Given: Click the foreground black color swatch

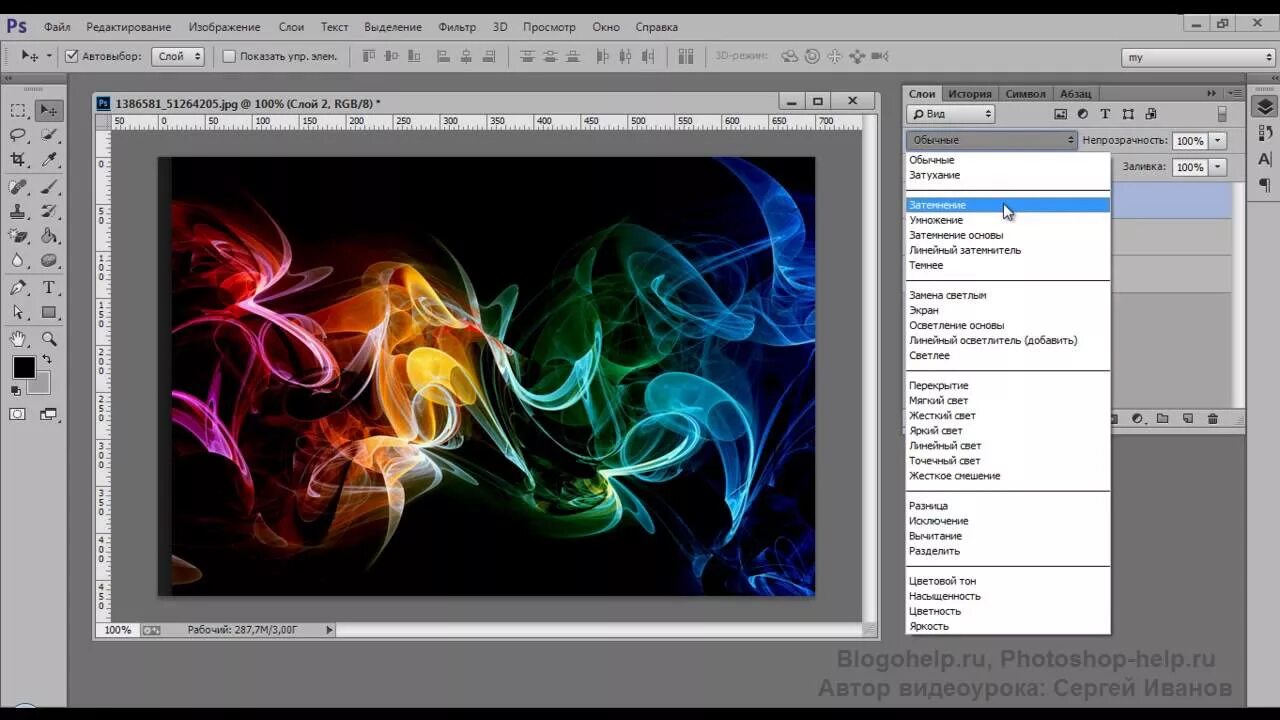Looking at the screenshot, I should (x=24, y=368).
